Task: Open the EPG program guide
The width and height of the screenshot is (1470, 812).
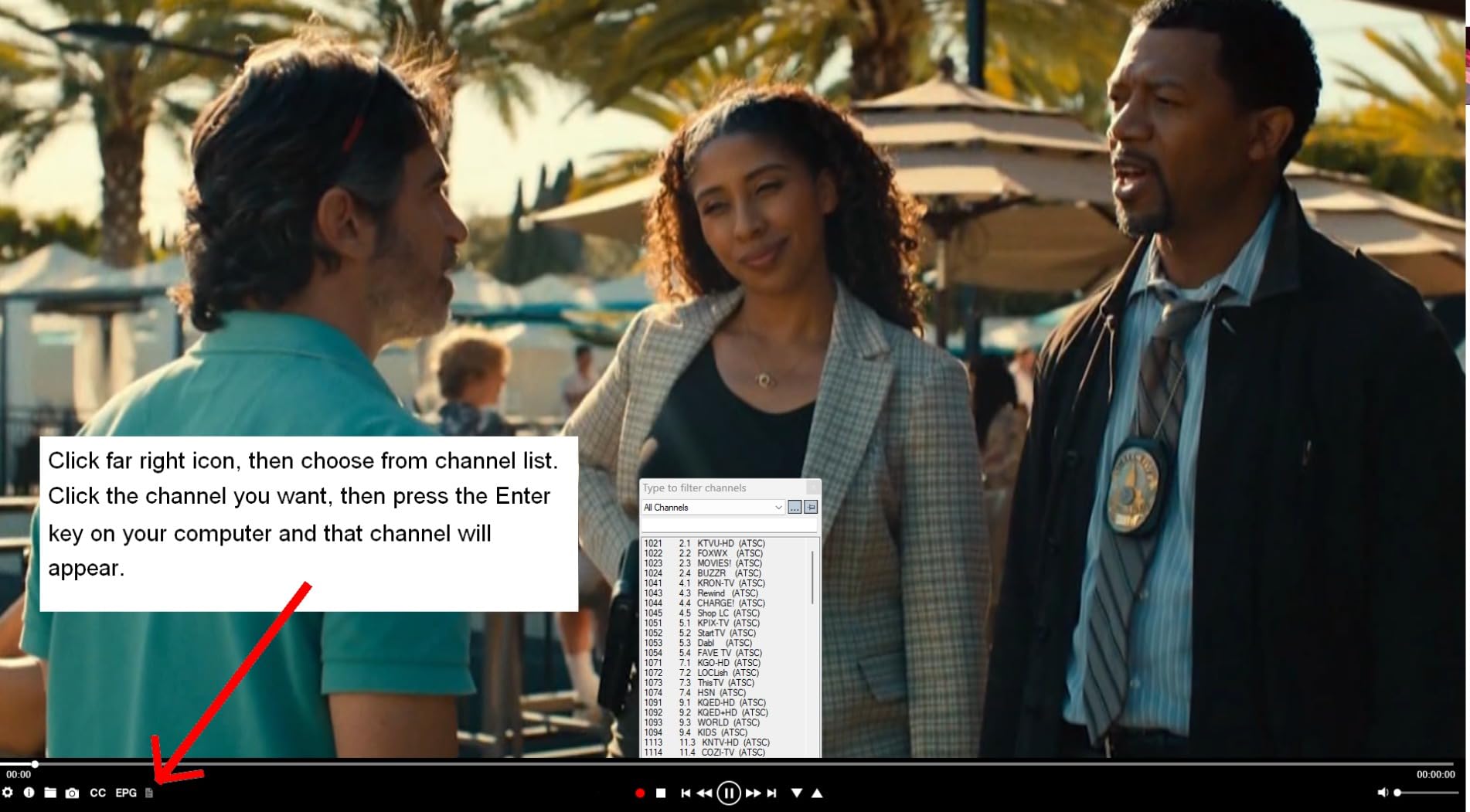Action: pos(126,793)
